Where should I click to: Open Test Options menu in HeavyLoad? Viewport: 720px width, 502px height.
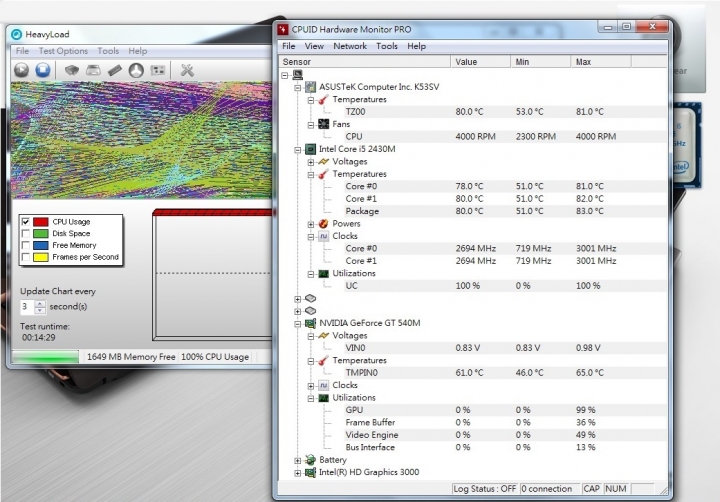(63, 51)
